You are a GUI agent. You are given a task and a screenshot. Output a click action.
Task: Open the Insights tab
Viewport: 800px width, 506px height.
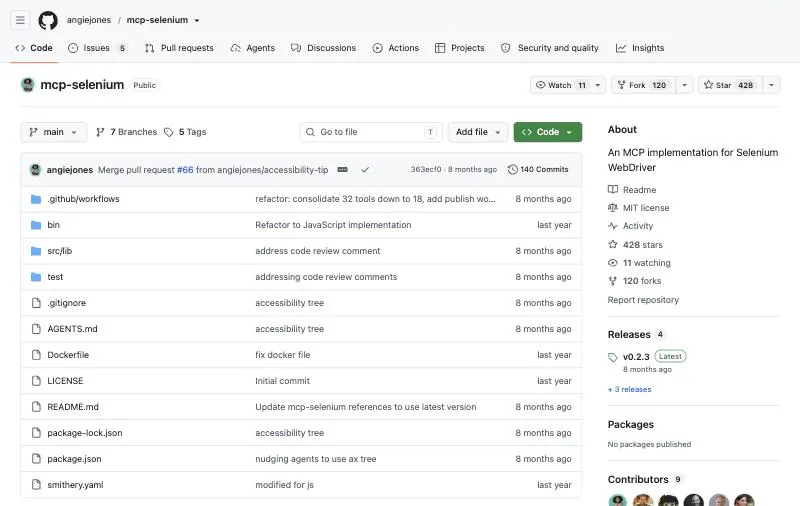(x=640, y=48)
